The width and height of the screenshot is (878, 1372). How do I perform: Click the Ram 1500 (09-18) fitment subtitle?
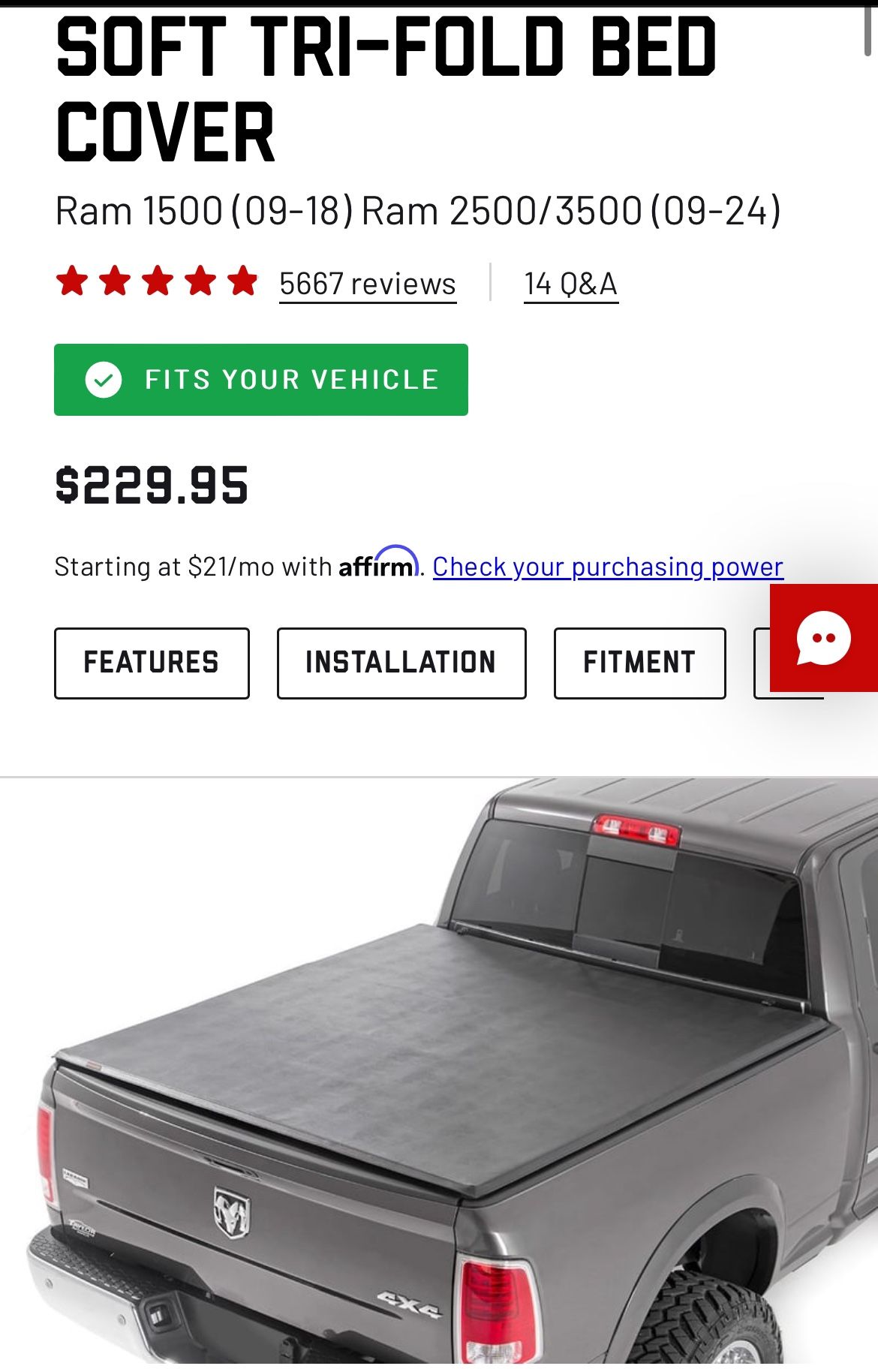204,211
